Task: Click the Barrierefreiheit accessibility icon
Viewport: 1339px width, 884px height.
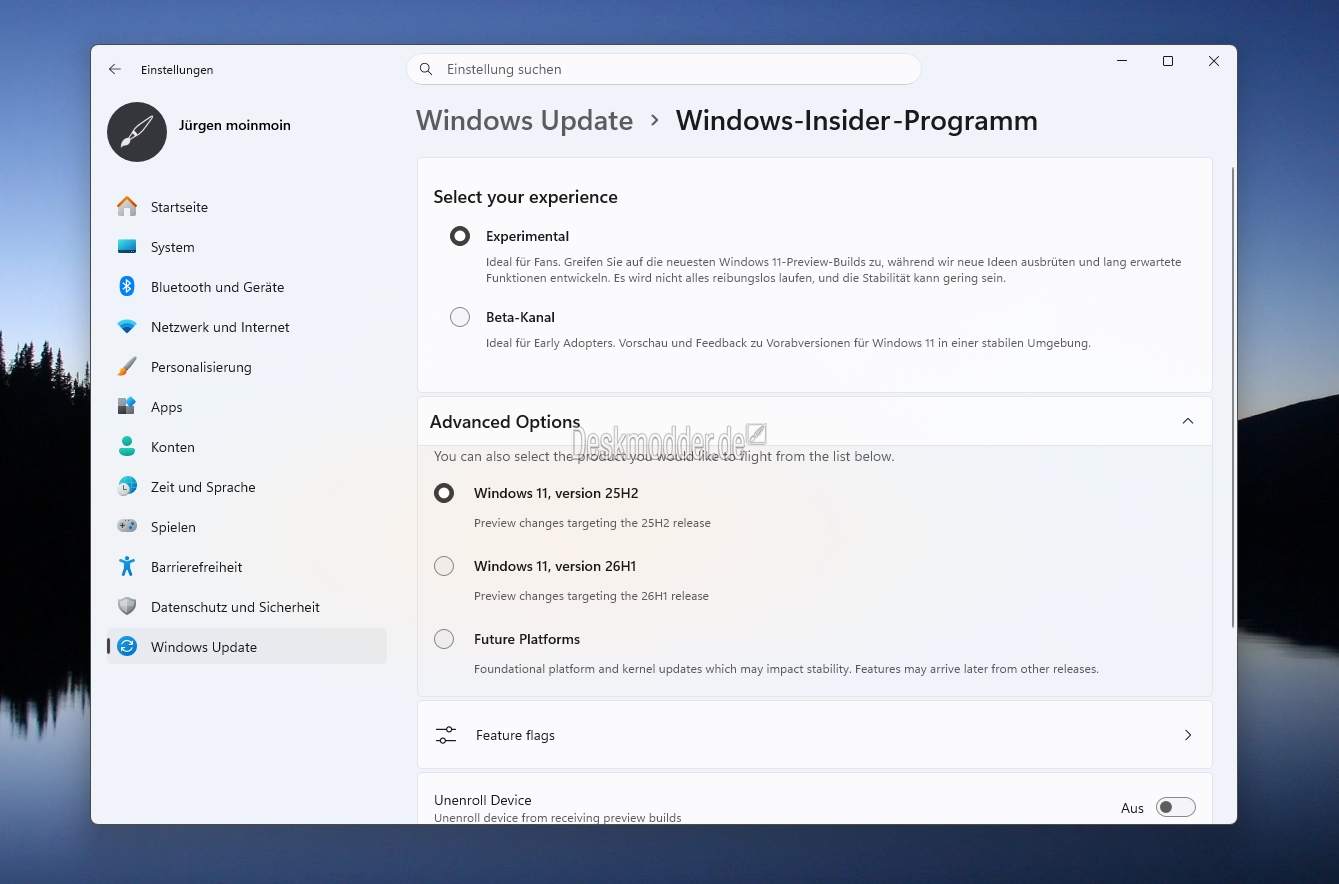Action: (x=127, y=567)
